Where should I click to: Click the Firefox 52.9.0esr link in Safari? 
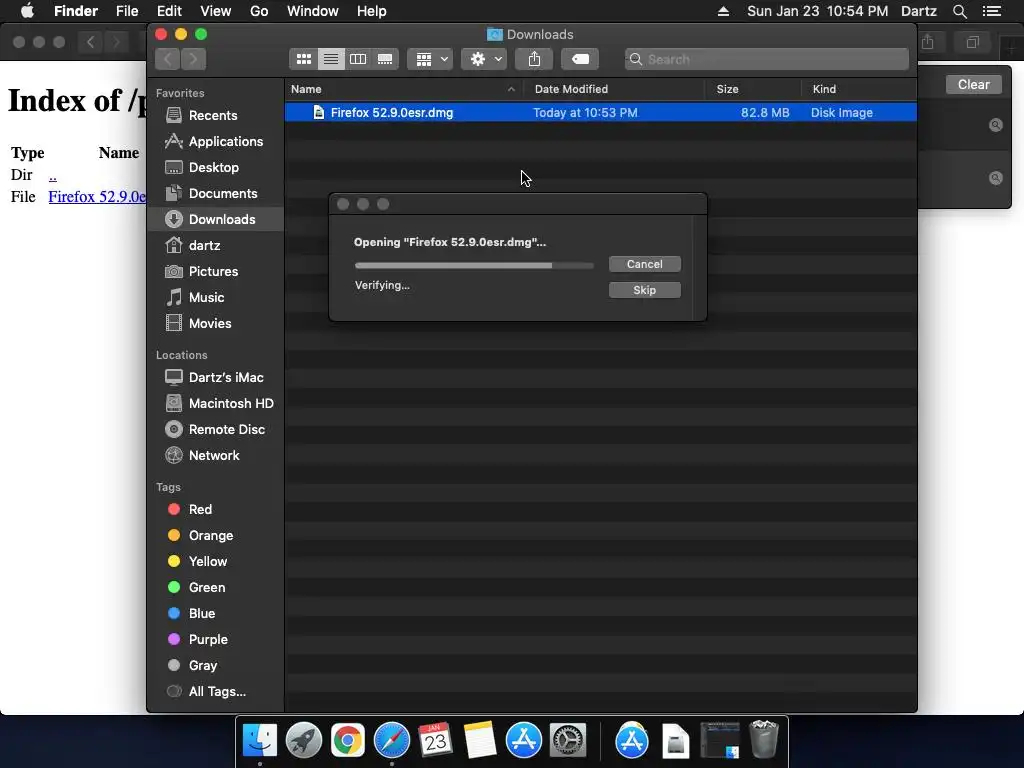coord(97,197)
